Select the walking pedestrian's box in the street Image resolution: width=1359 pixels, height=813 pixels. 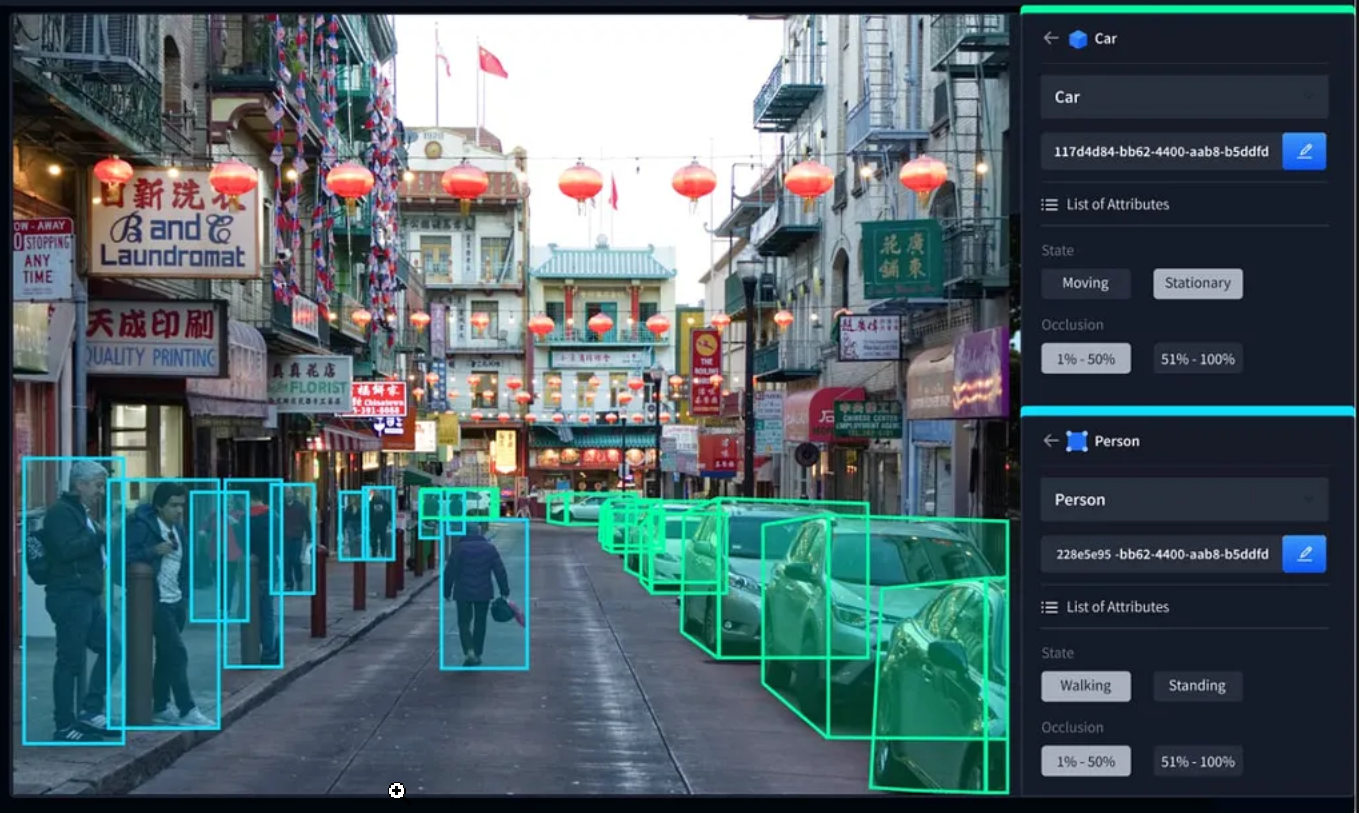(x=484, y=595)
